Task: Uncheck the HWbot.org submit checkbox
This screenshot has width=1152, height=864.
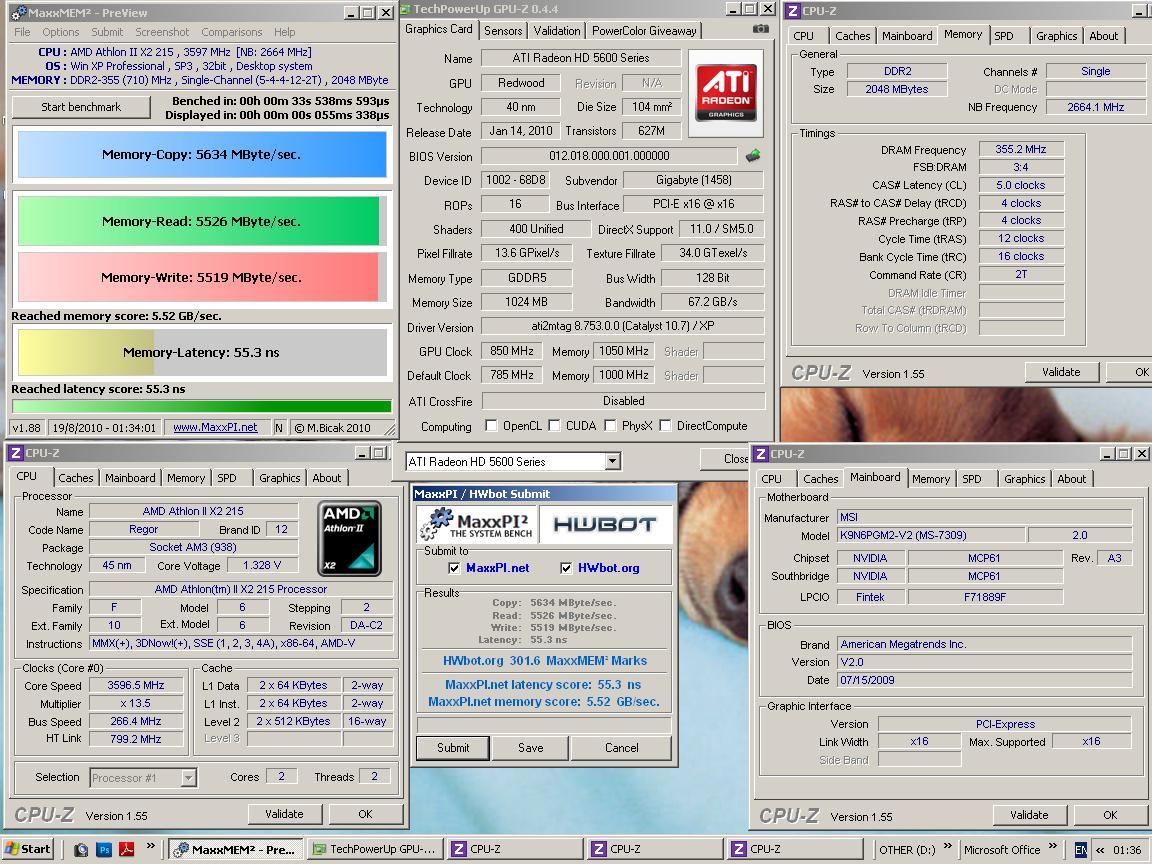Action: click(566, 568)
